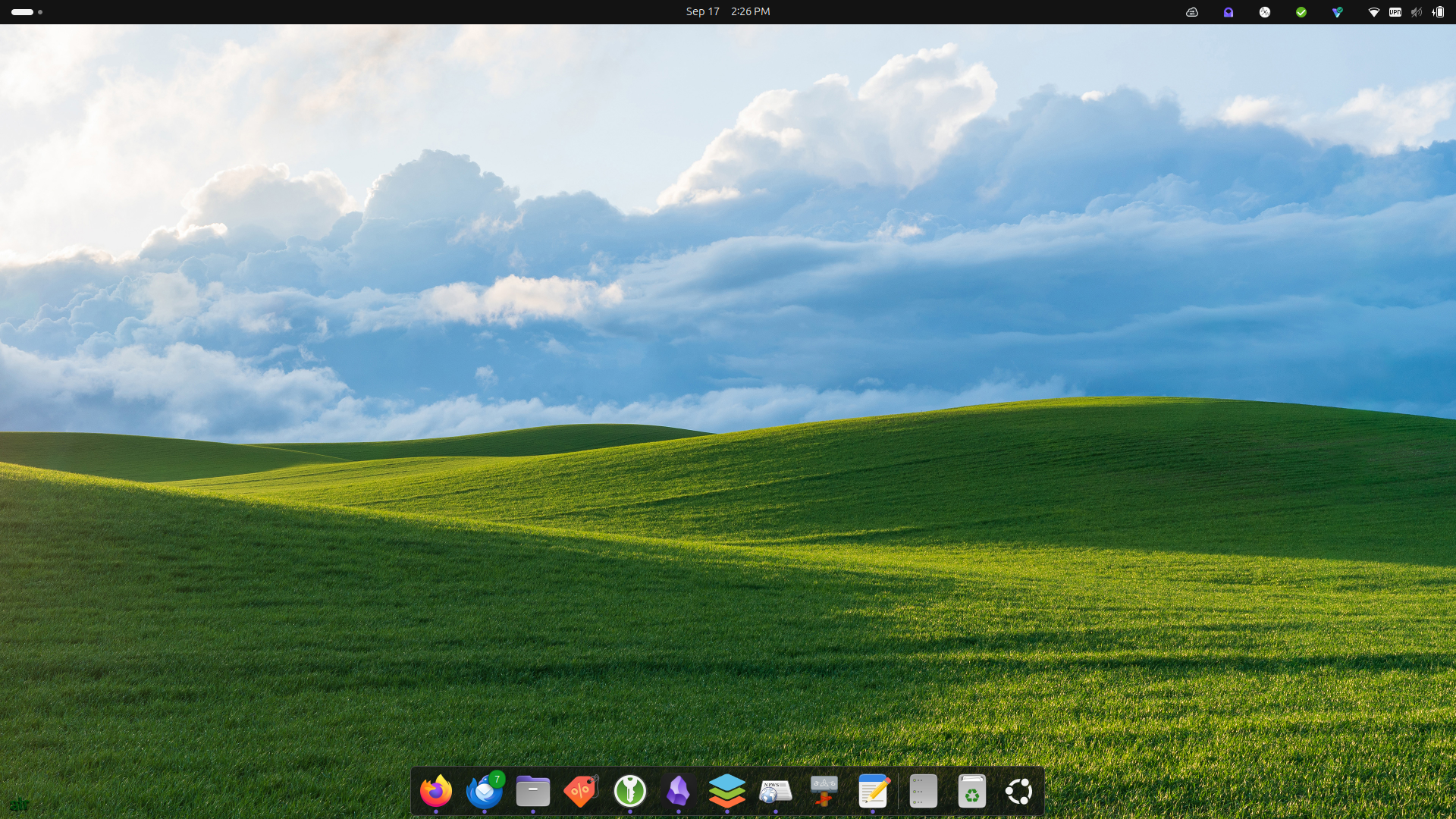Open the notepad text editor icon
This screenshot has width=1456, height=819.
point(873,792)
